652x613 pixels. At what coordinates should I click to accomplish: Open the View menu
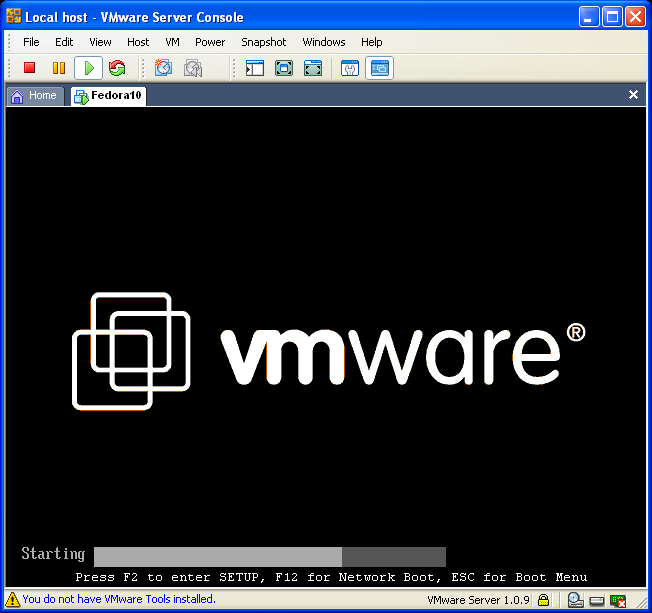point(100,42)
